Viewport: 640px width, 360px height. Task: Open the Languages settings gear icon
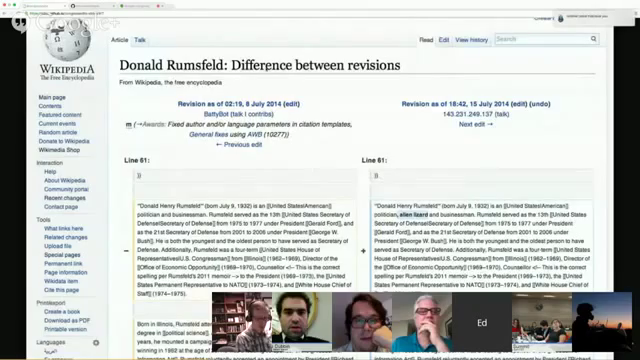coord(96,342)
